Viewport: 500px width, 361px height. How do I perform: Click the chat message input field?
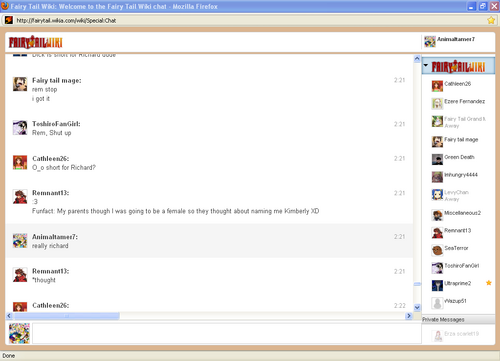(x=227, y=333)
